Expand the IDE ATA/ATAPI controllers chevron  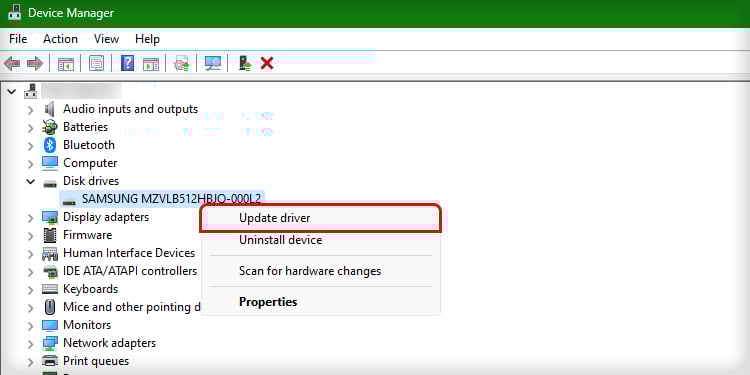[31, 272]
